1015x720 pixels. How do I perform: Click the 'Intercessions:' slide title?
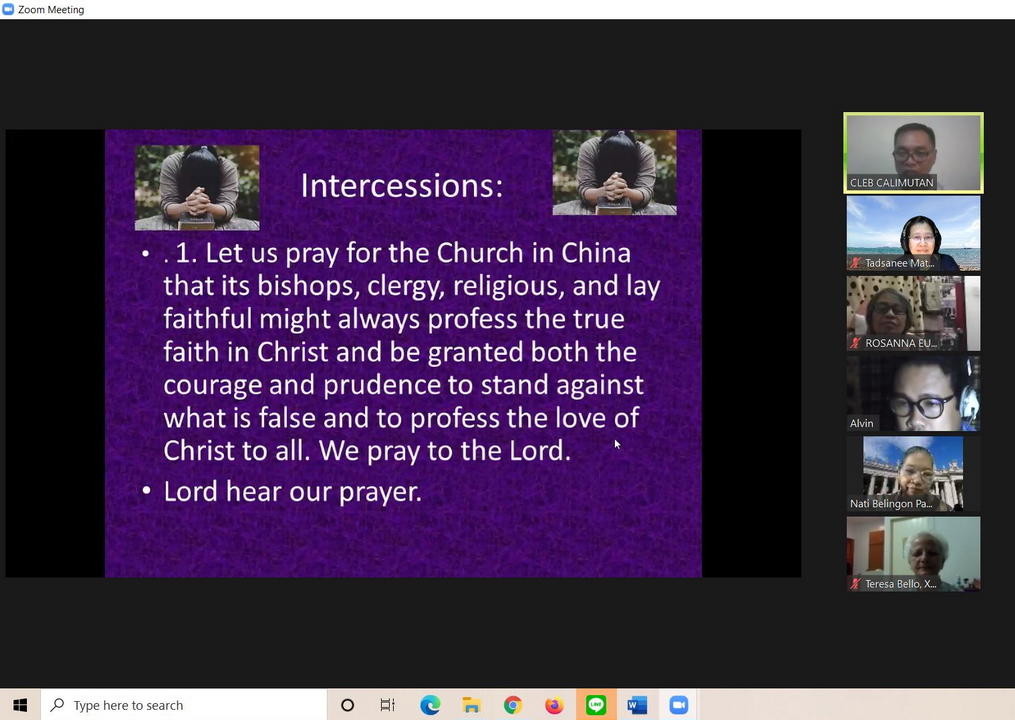click(402, 186)
